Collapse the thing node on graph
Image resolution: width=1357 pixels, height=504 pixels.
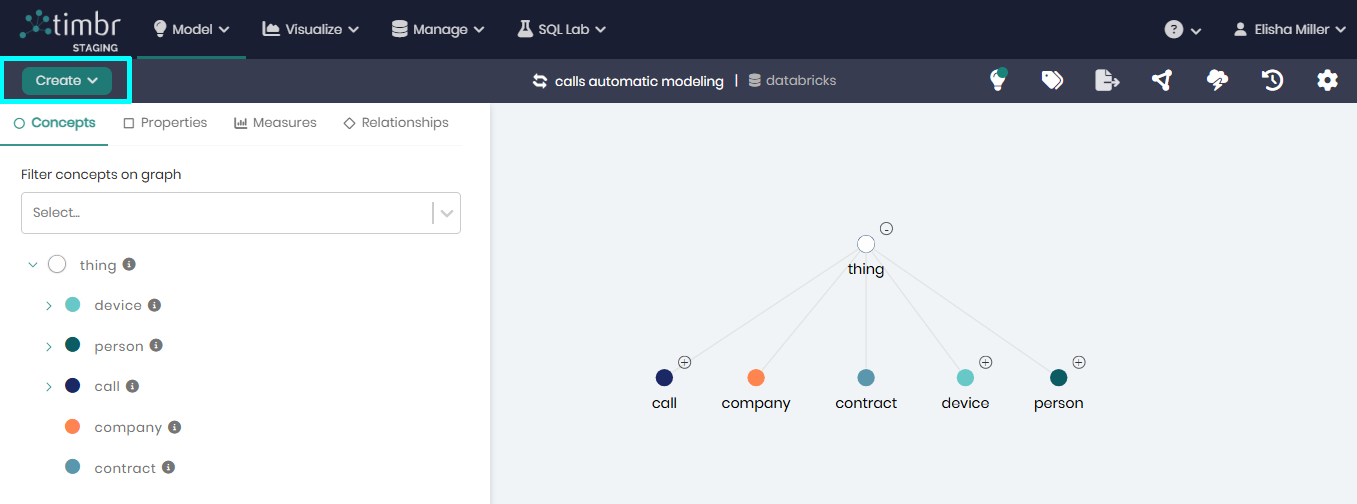tap(886, 229)
